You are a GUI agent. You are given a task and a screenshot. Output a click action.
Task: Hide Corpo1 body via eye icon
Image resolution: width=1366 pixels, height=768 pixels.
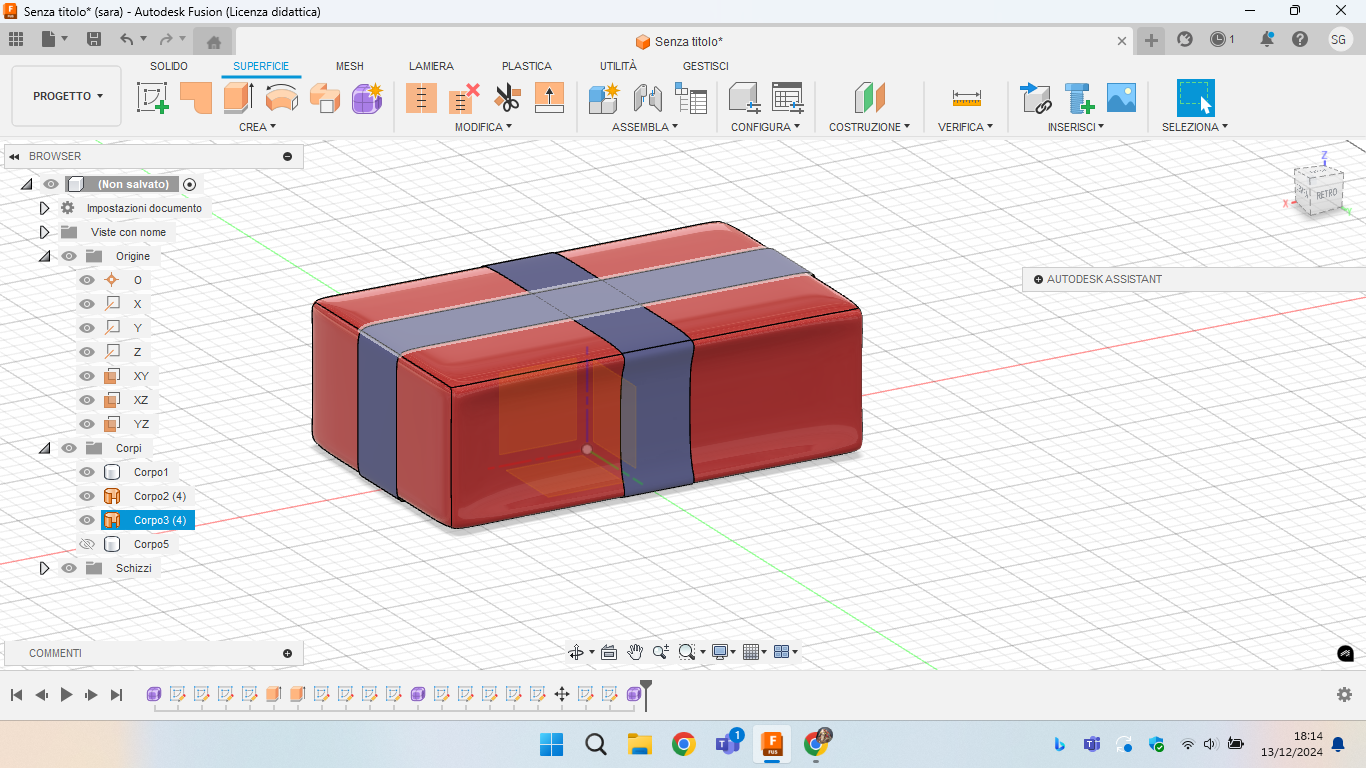87,472
